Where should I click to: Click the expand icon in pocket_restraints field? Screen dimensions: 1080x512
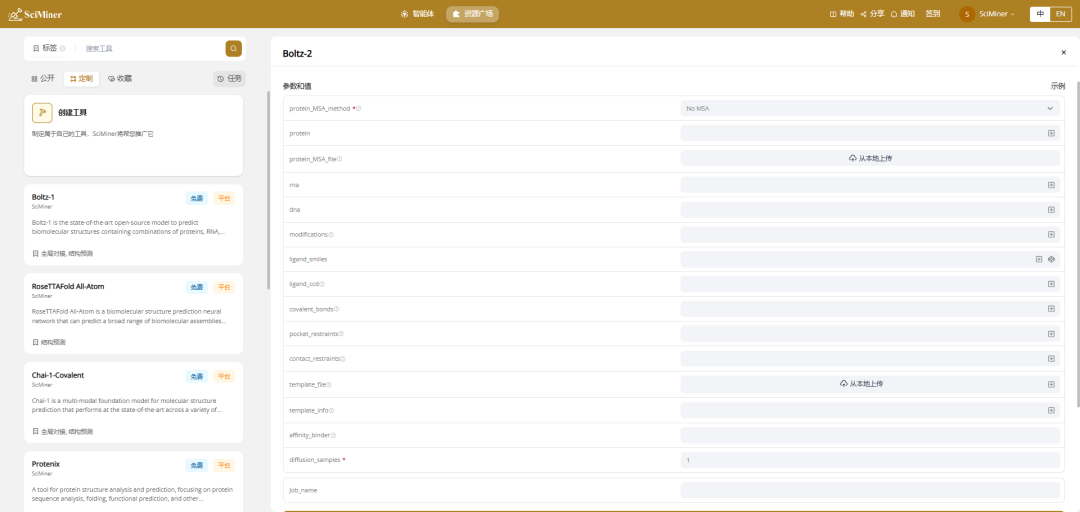coord(1051,334)
